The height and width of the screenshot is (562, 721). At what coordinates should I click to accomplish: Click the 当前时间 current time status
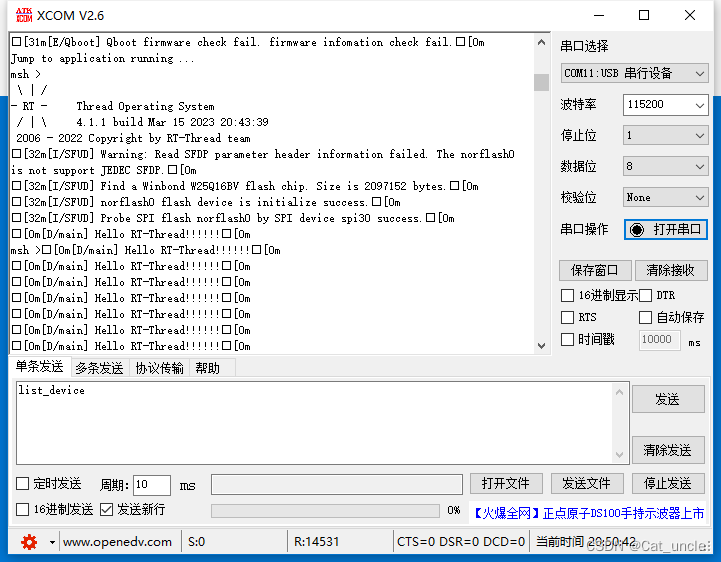pyautogui.click(x=586, y=542)
